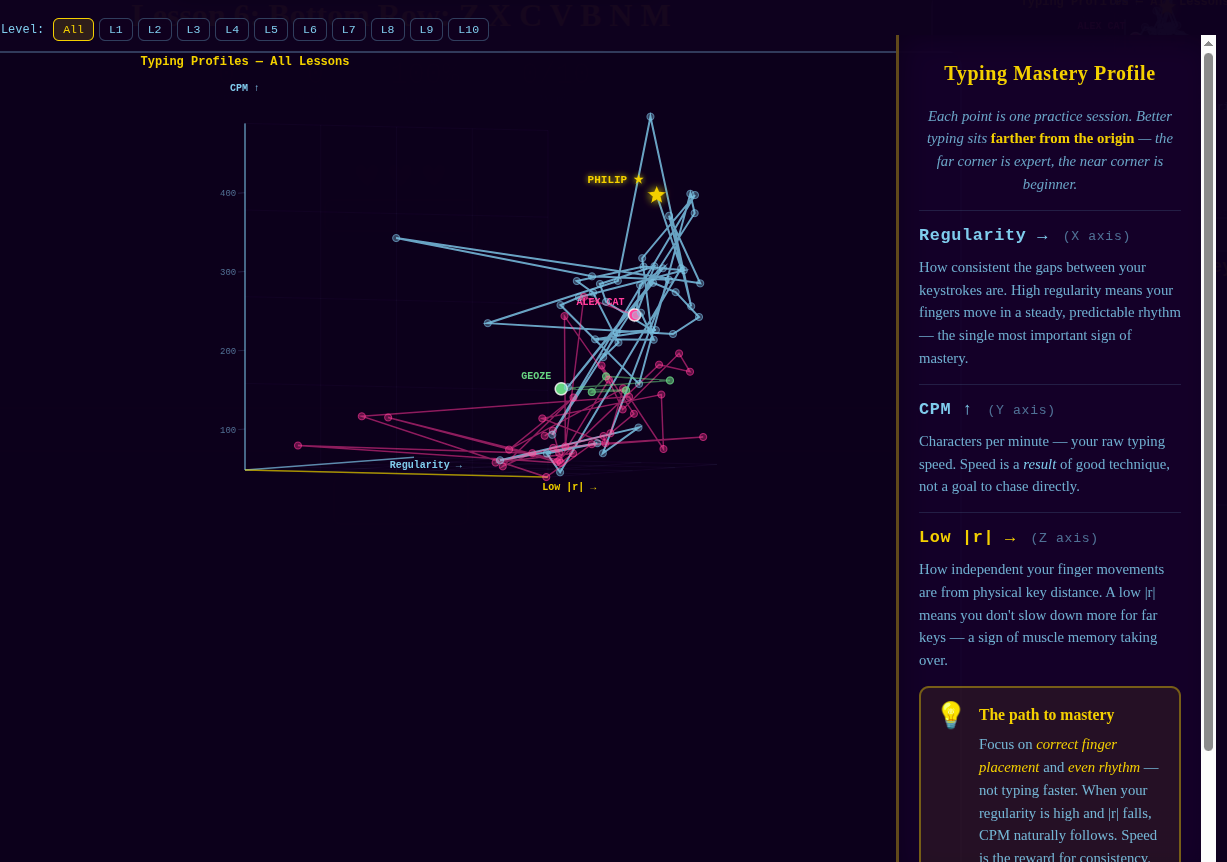Click the chart title 'Typing Profiles — All Lessons'
The width and height of the screenshot is (1227, 862).
(x=245, y=62)
